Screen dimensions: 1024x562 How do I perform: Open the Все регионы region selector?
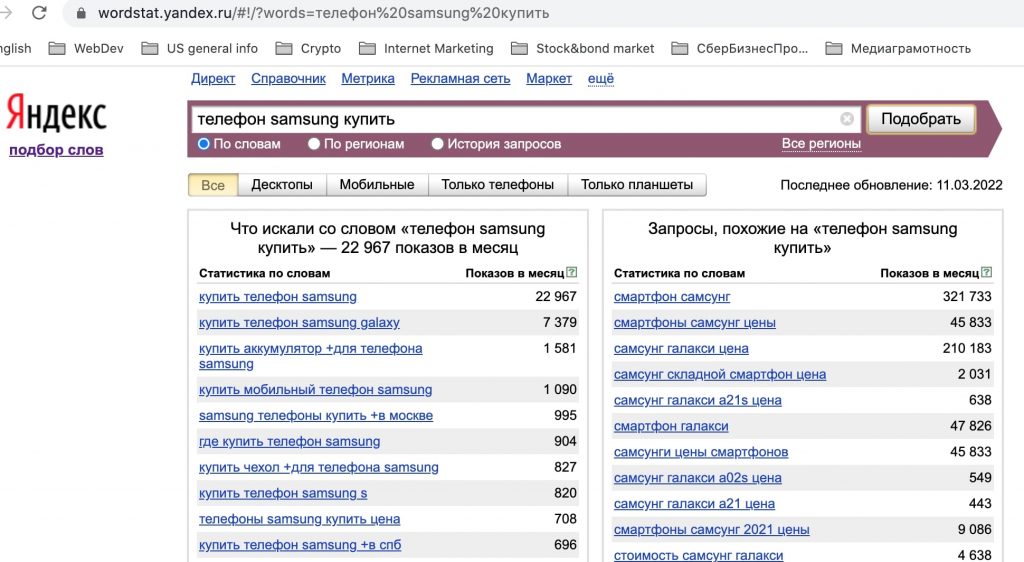point(821,144)
